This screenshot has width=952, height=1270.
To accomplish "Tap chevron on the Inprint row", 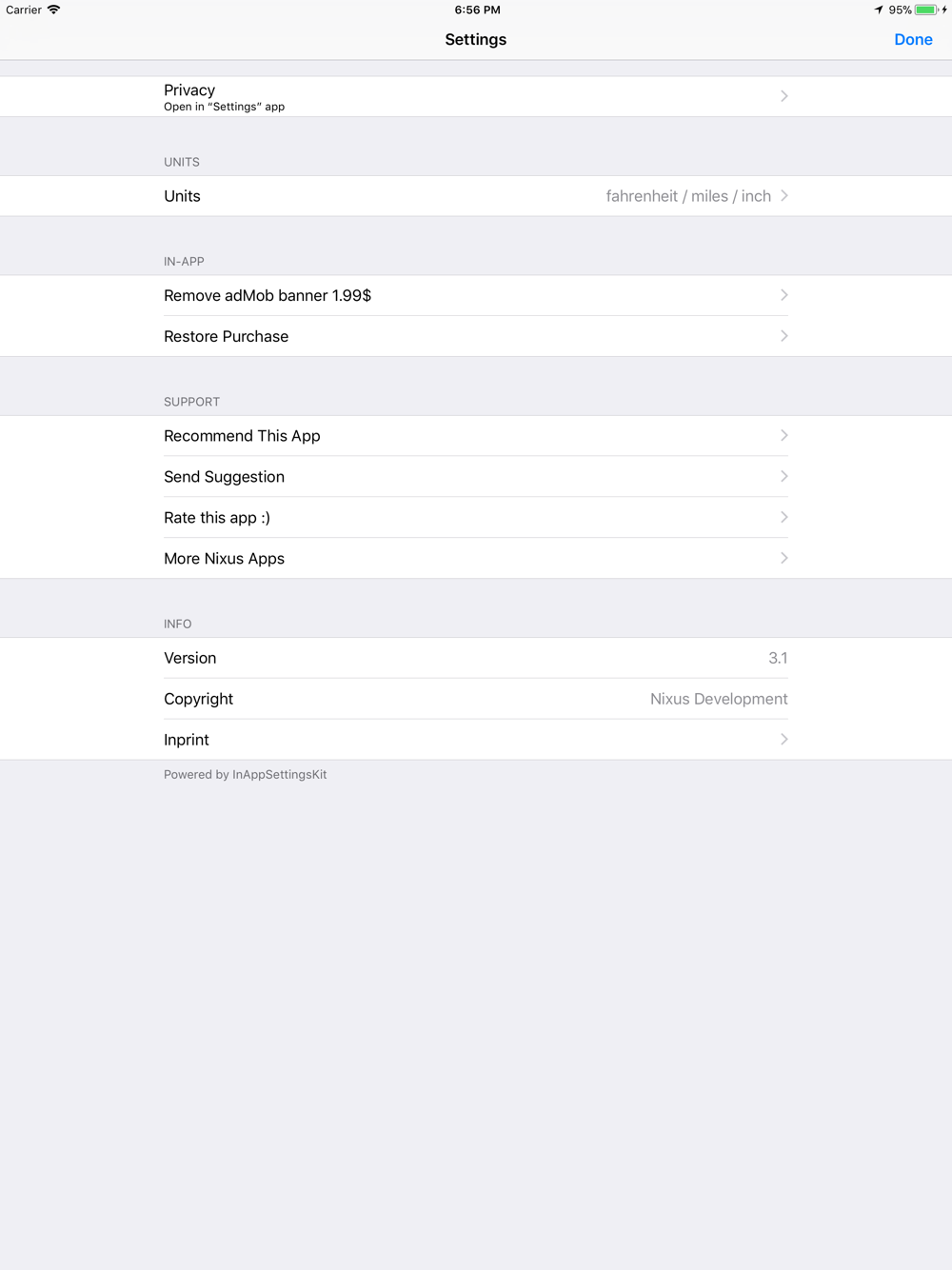I will coord(784,740).
